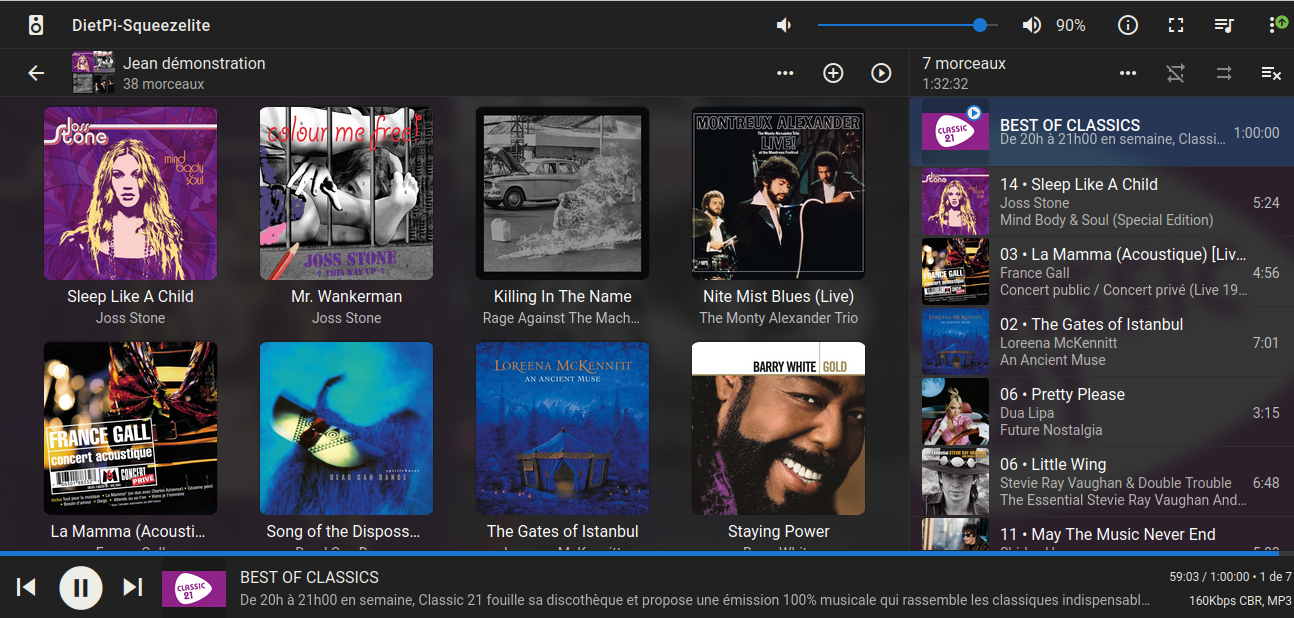The height and width of the screenshot is (618, 1294).
Task: Click the BEST OF CLASSICS now-playing title
Action: 309,577
